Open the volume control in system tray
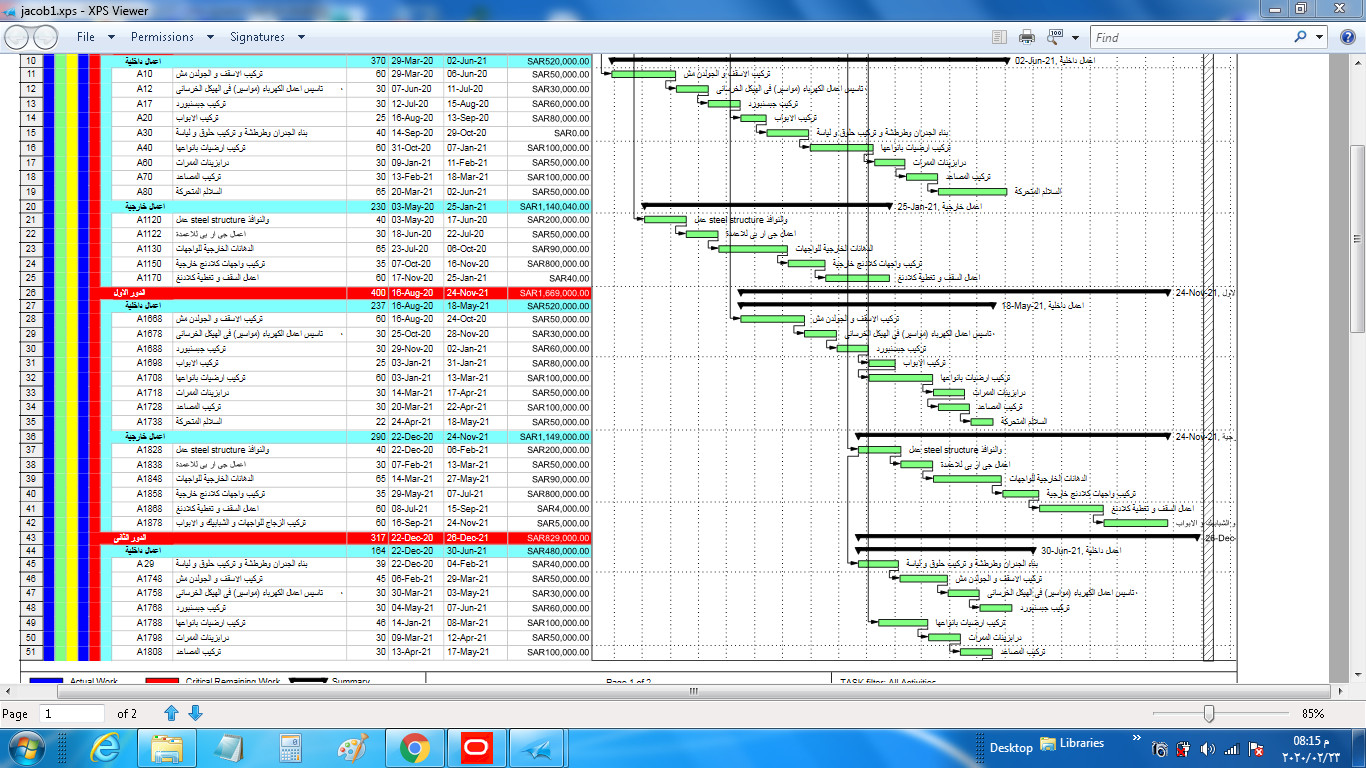Viewport: 1366px width, 768px height. (x=1207, y=749)
